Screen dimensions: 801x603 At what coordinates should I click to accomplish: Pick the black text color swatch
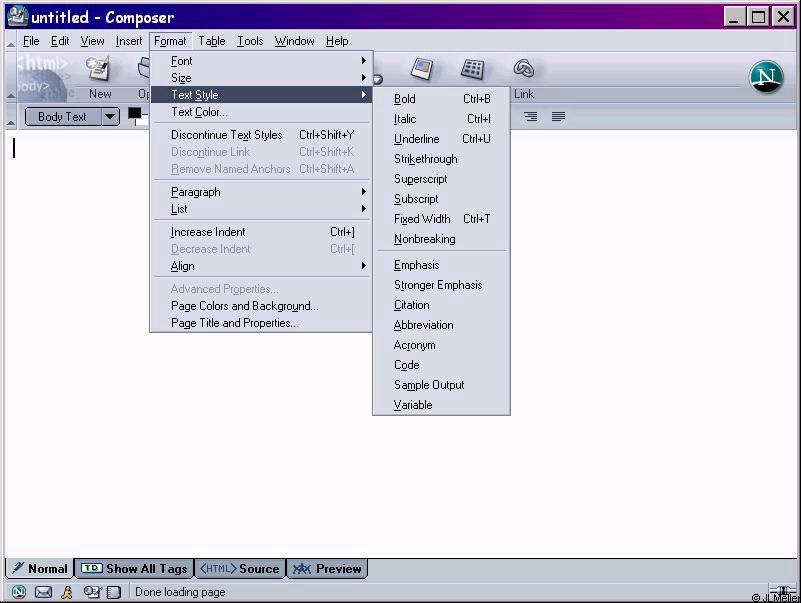[x=135, y=113]
